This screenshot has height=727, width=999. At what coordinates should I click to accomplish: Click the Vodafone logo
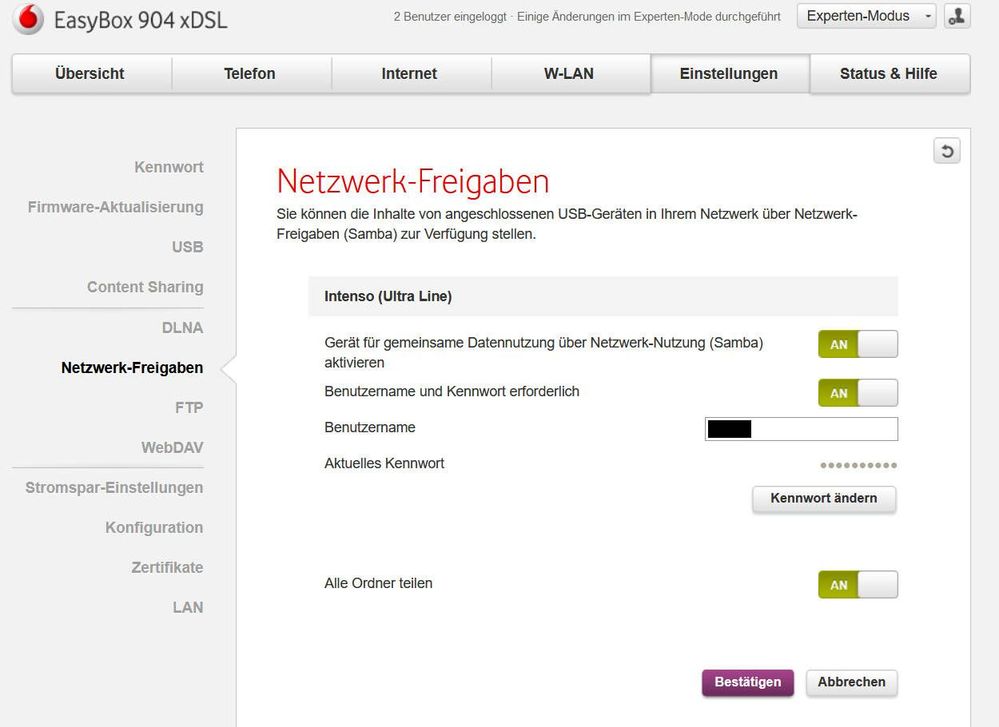[27, 20]
